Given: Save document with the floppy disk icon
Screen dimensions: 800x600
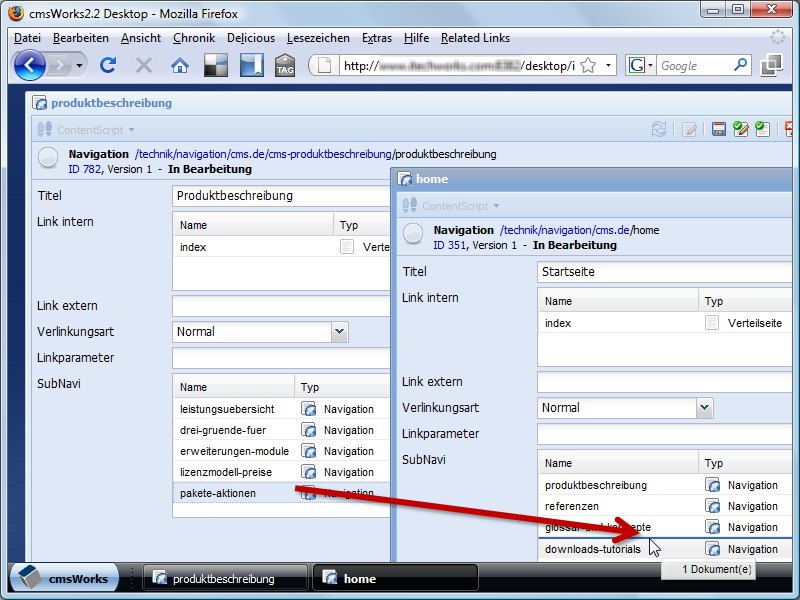Looking at the screenshot, I should pyautogui.click(x=719, y=129).
